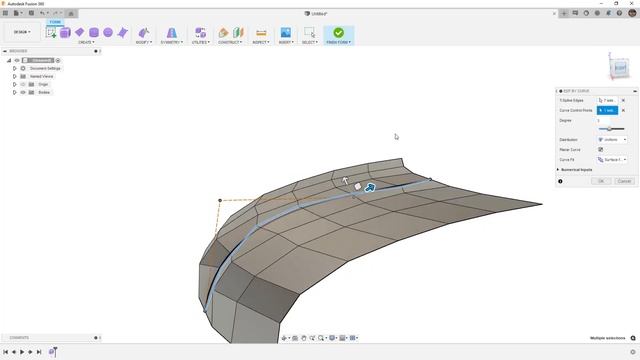Click the Save icon
This screenshot has height=360, width=640.
31,13
